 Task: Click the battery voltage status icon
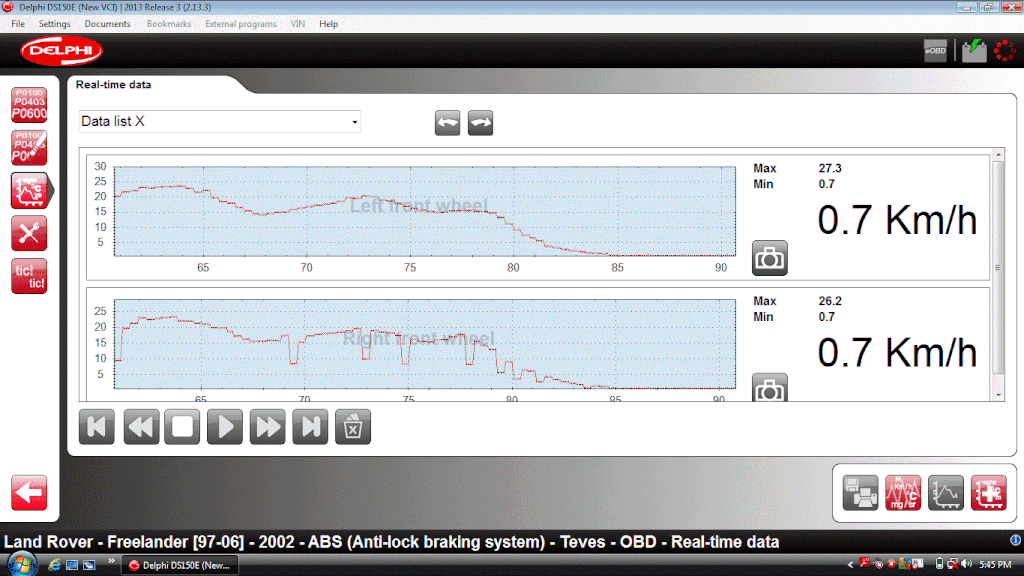pyautogui.click(x=974, y=51)
